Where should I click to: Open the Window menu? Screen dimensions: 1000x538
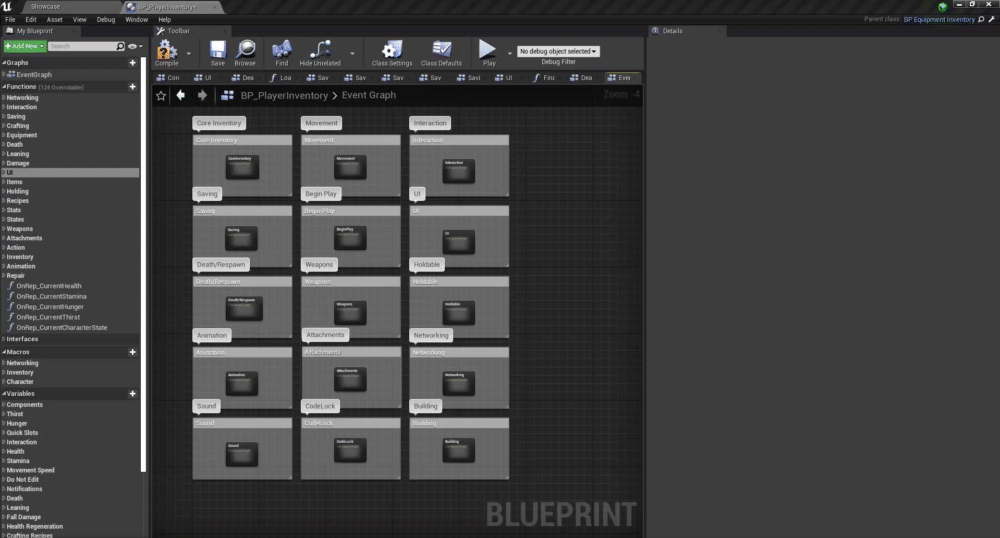click(x=136, y=20)
